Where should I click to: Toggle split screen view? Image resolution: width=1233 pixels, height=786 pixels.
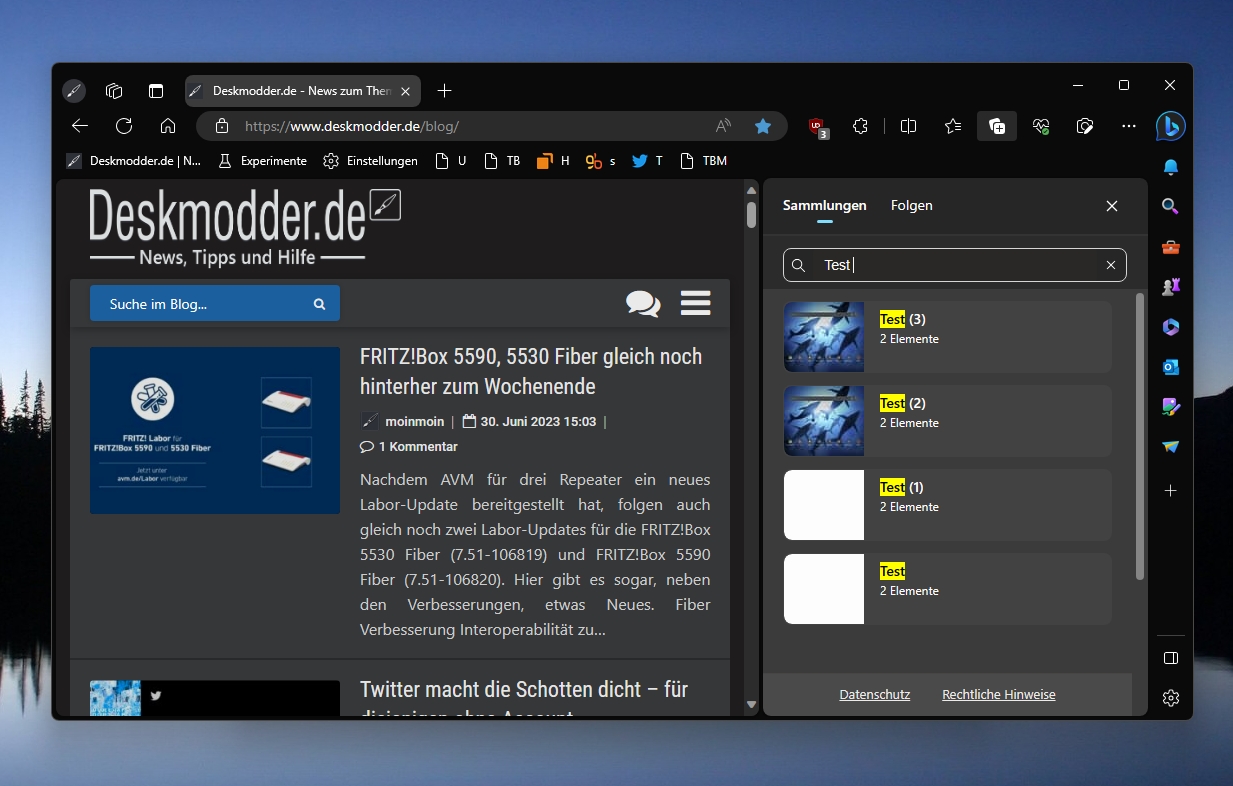(x=909, y=126)
